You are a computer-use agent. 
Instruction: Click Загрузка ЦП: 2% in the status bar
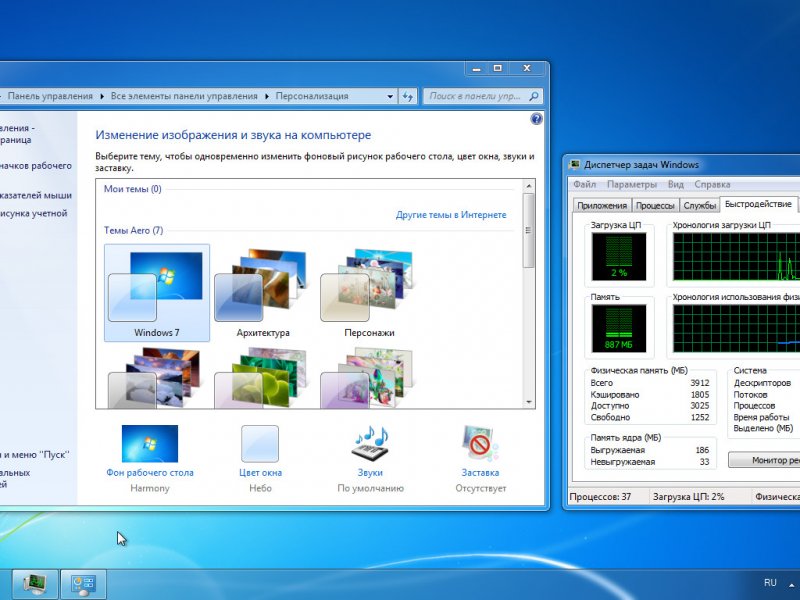[x=688, y=496]
